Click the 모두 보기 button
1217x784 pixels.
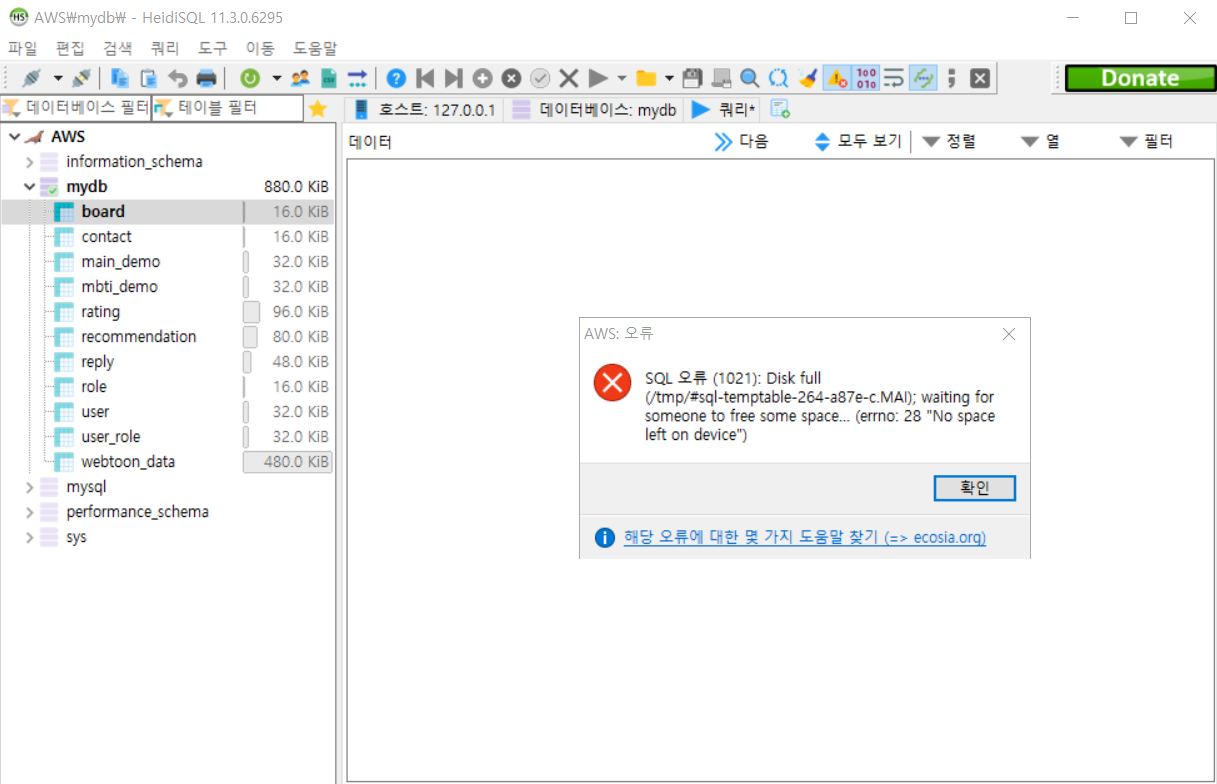point(858,142)
